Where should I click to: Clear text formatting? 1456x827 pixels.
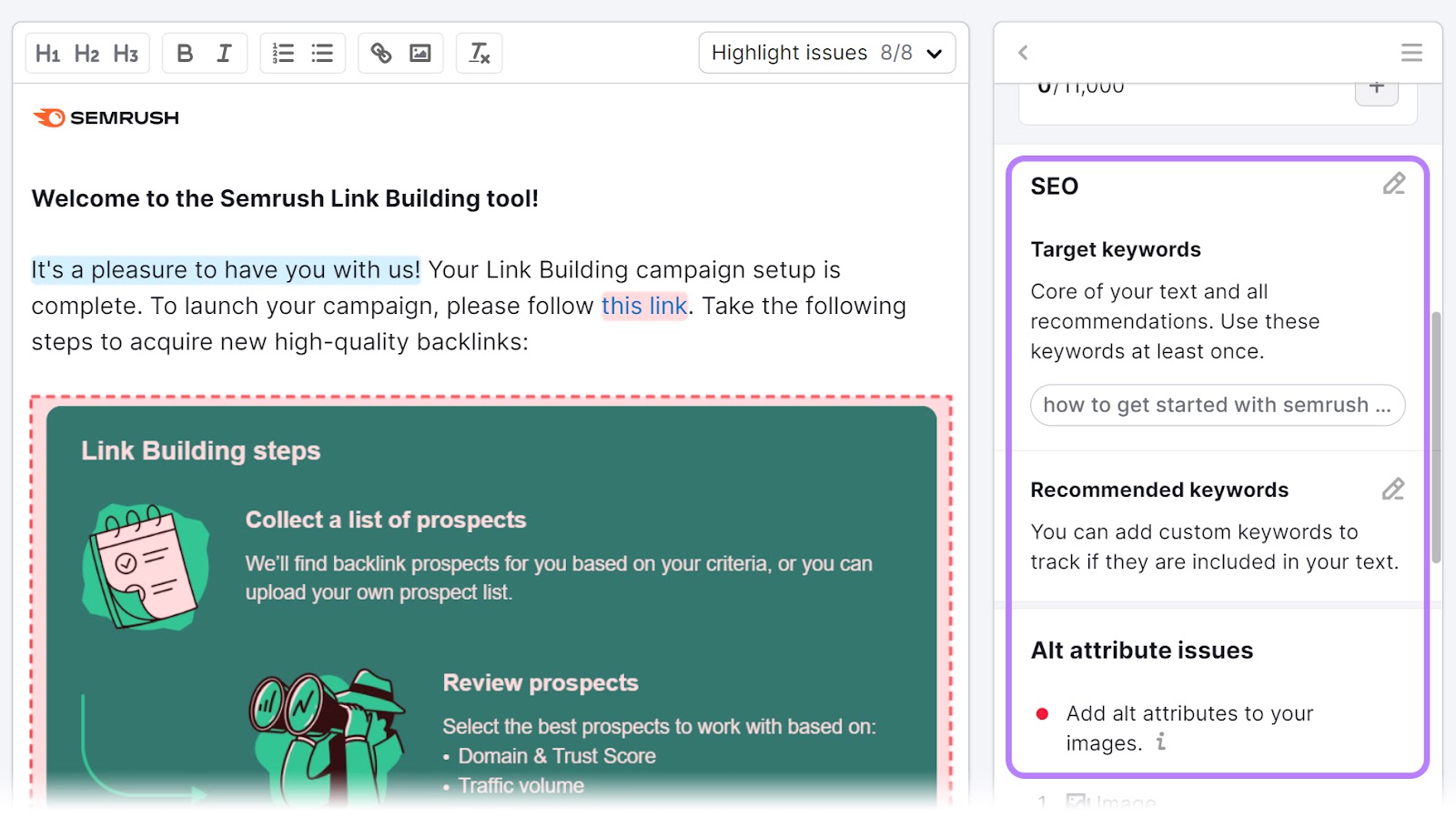pos(479,53)
